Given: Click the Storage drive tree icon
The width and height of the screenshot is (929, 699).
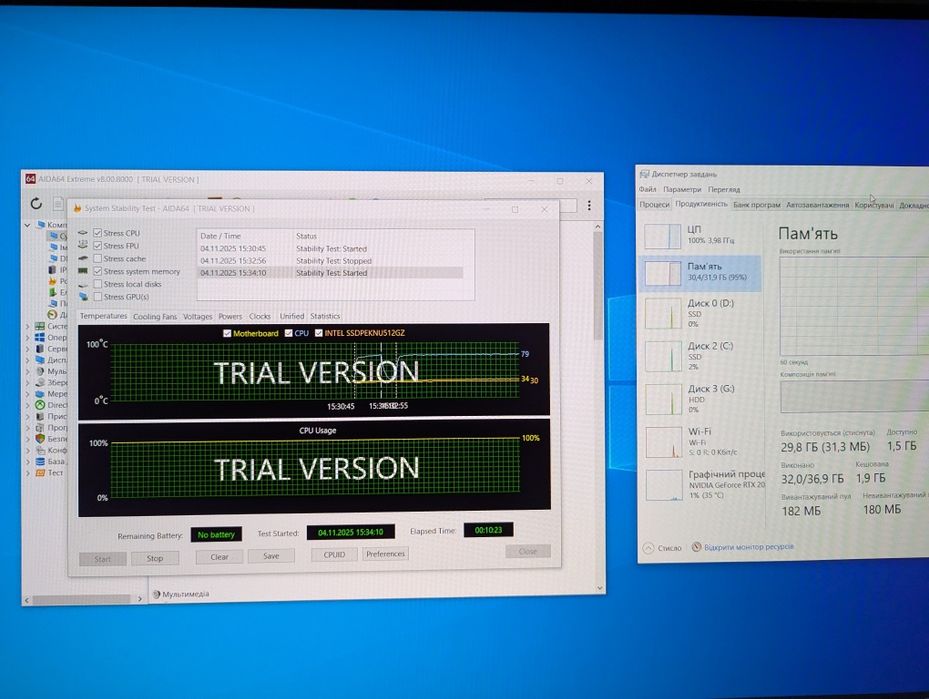Looking at the screenshot, I should (40, 382).
